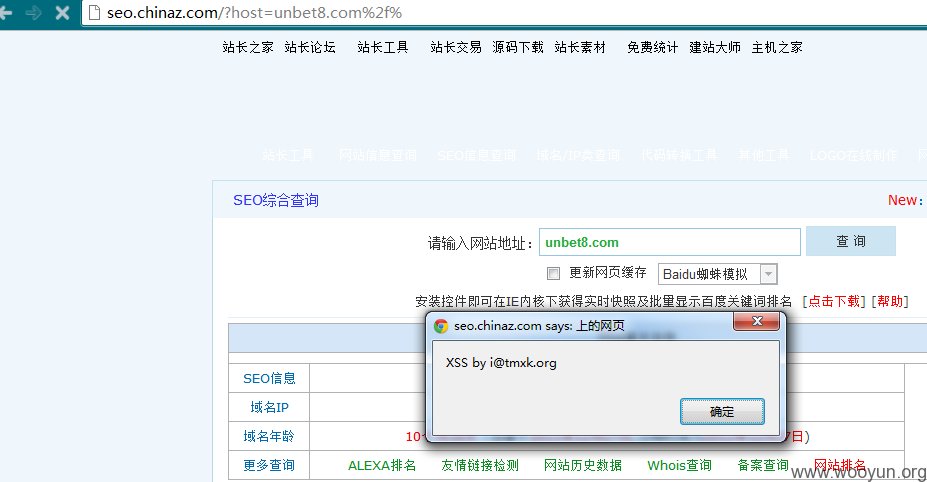Click the SEO信息 row label

point(269,379)
